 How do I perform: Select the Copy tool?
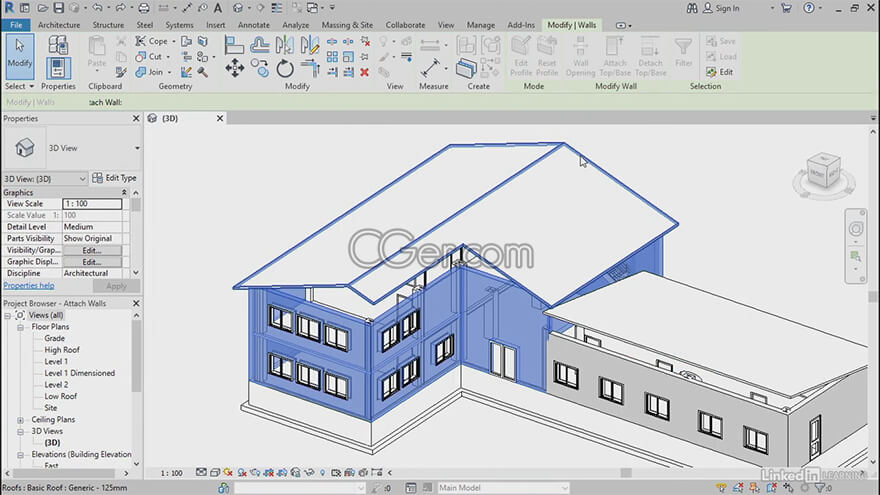coord(259,68)
